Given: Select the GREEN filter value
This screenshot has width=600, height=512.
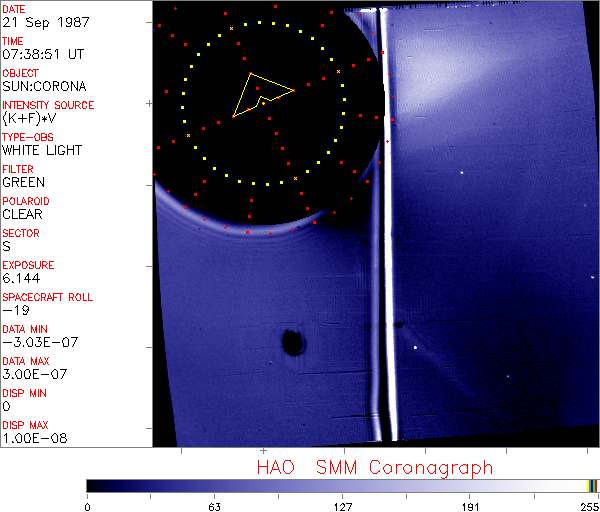Looking at the screenshot, I should pyautogui.click(x=23, y=182).
